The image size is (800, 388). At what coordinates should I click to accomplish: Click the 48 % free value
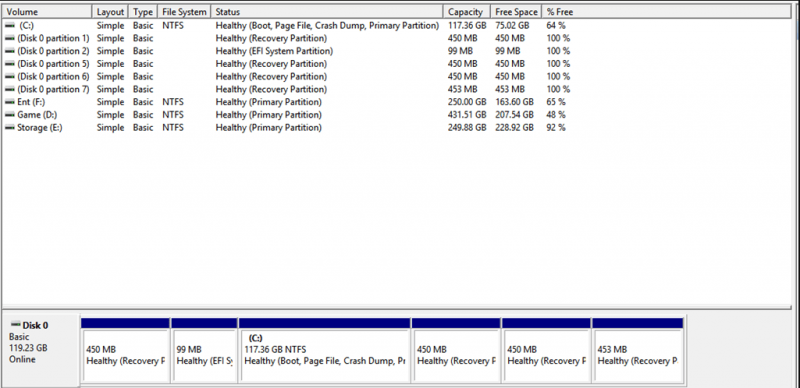[556, 115]
